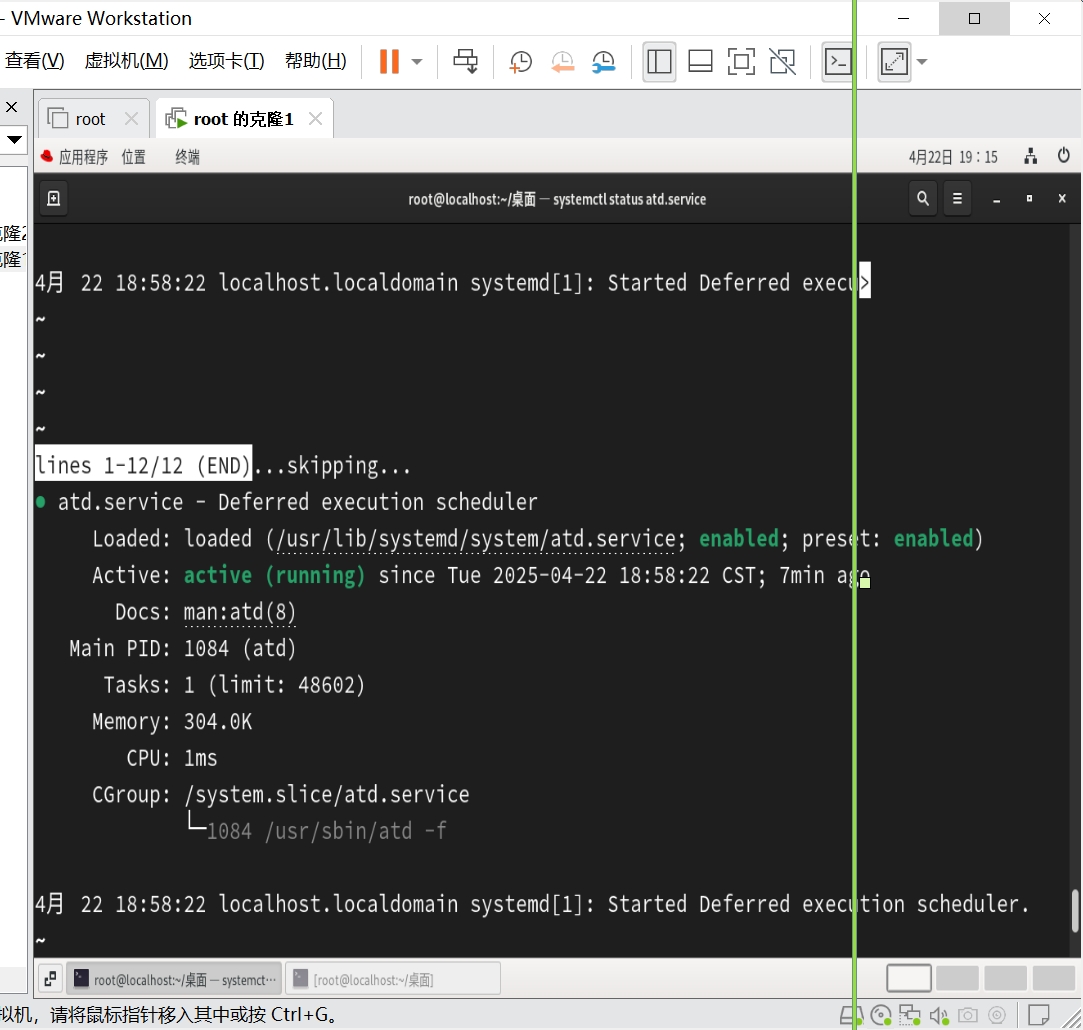Viewport: 1083px width, 1030px height.
Task: Click the highlighted 'lines 1-12/12 (END)' text
Action: pyautogui.click(x=143, y=465)
